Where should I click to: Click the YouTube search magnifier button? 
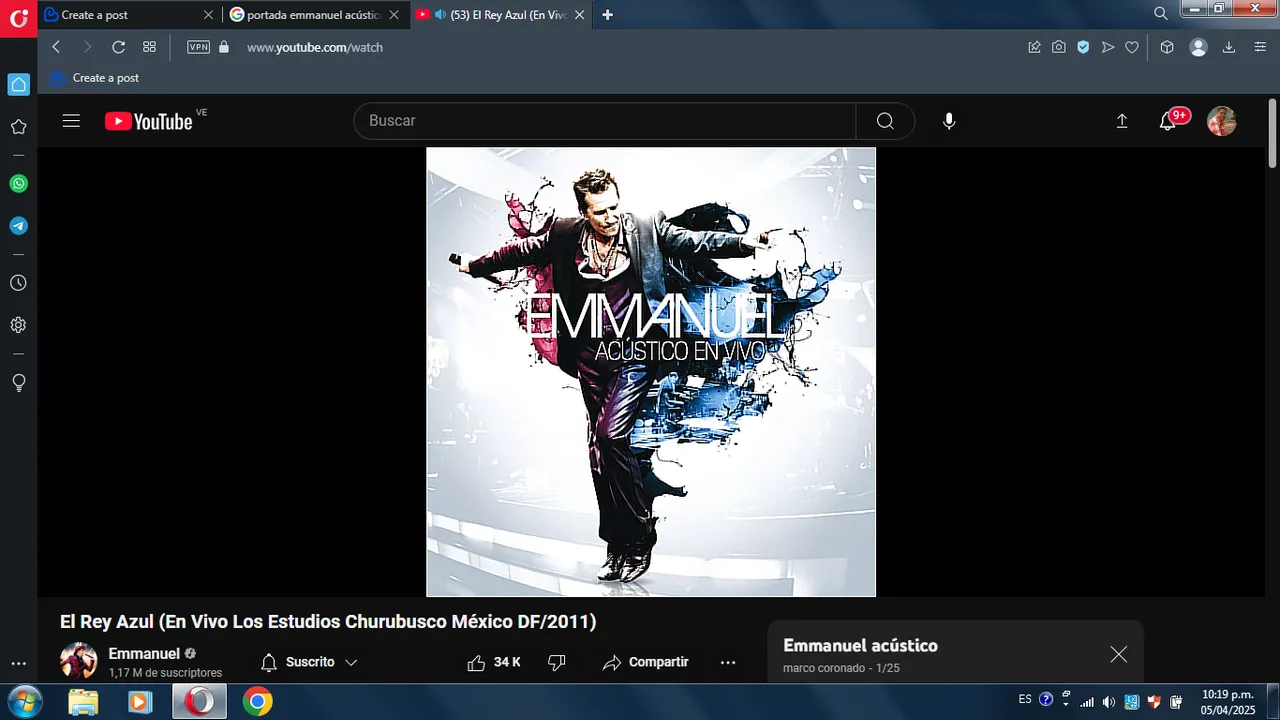tap(885, 121)
